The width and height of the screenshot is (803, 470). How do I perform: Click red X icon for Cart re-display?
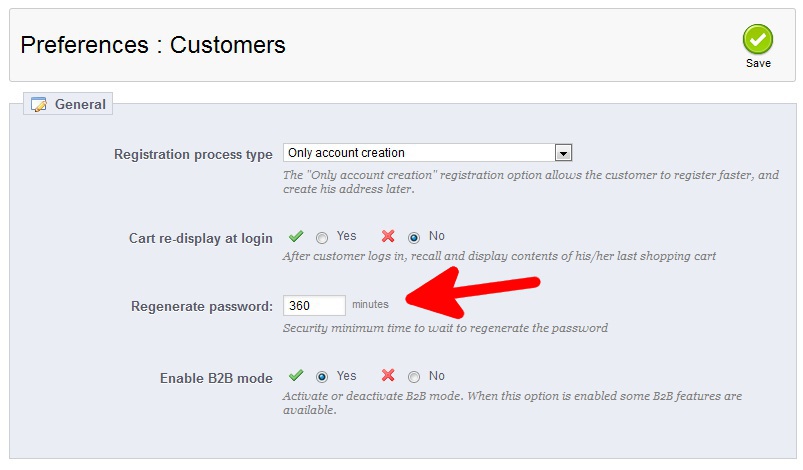coord(388,237)
